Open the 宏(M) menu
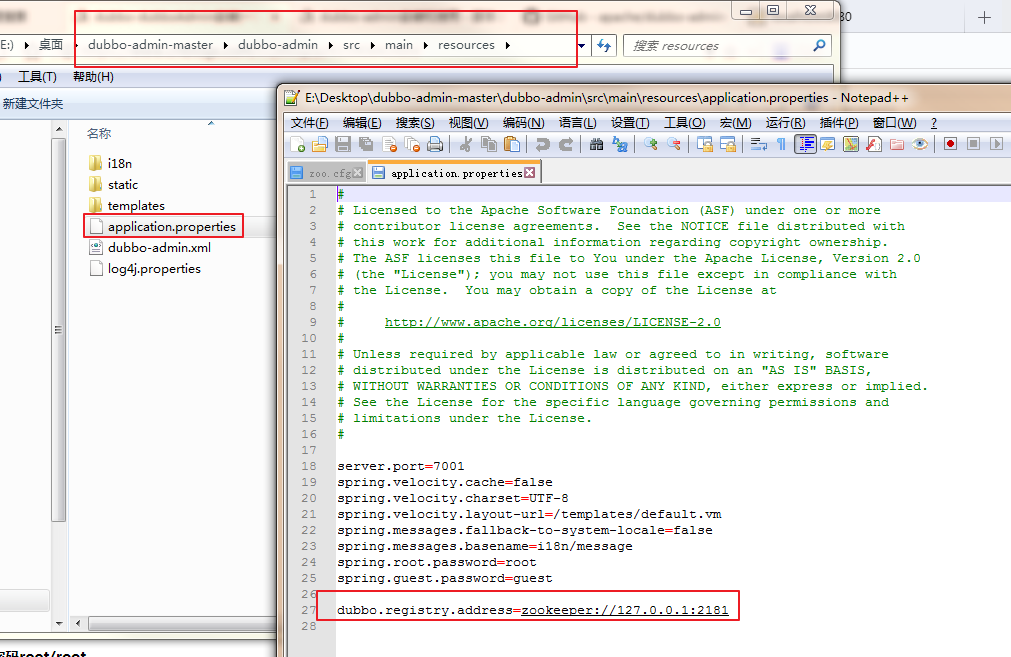This screenshot has height=657, width=1011. pos(735,123)
